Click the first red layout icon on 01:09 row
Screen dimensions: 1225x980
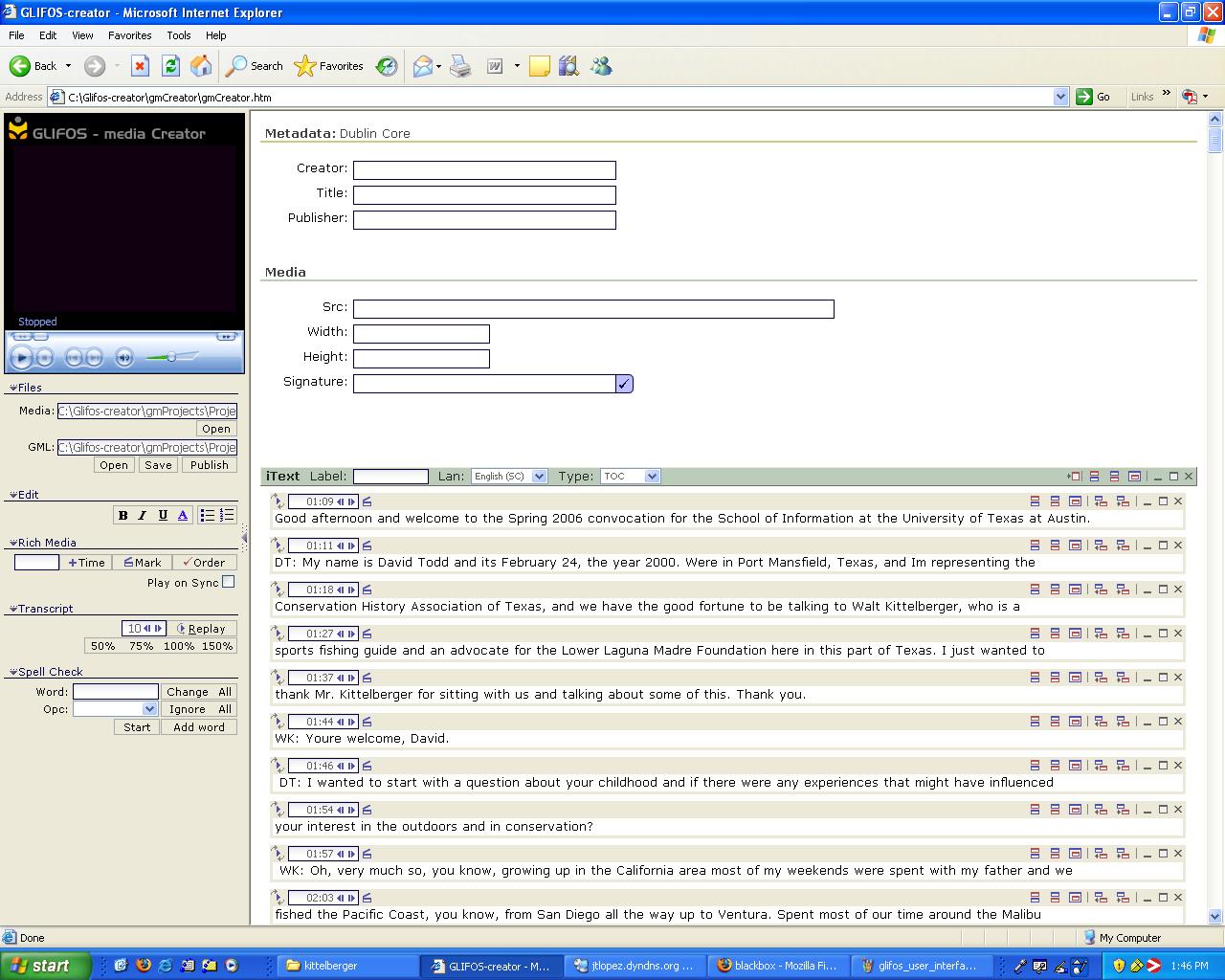pyautogui.click(x=1035, y=501)
